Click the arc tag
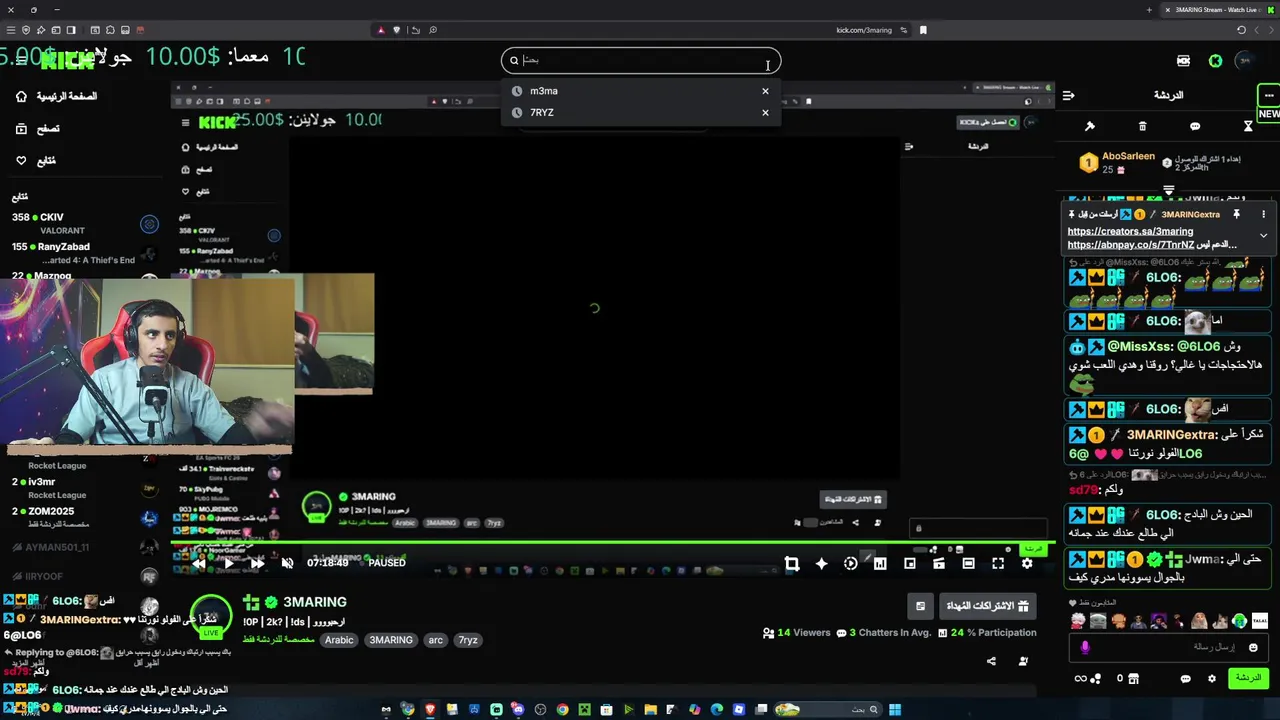 (x=435, y=640)
